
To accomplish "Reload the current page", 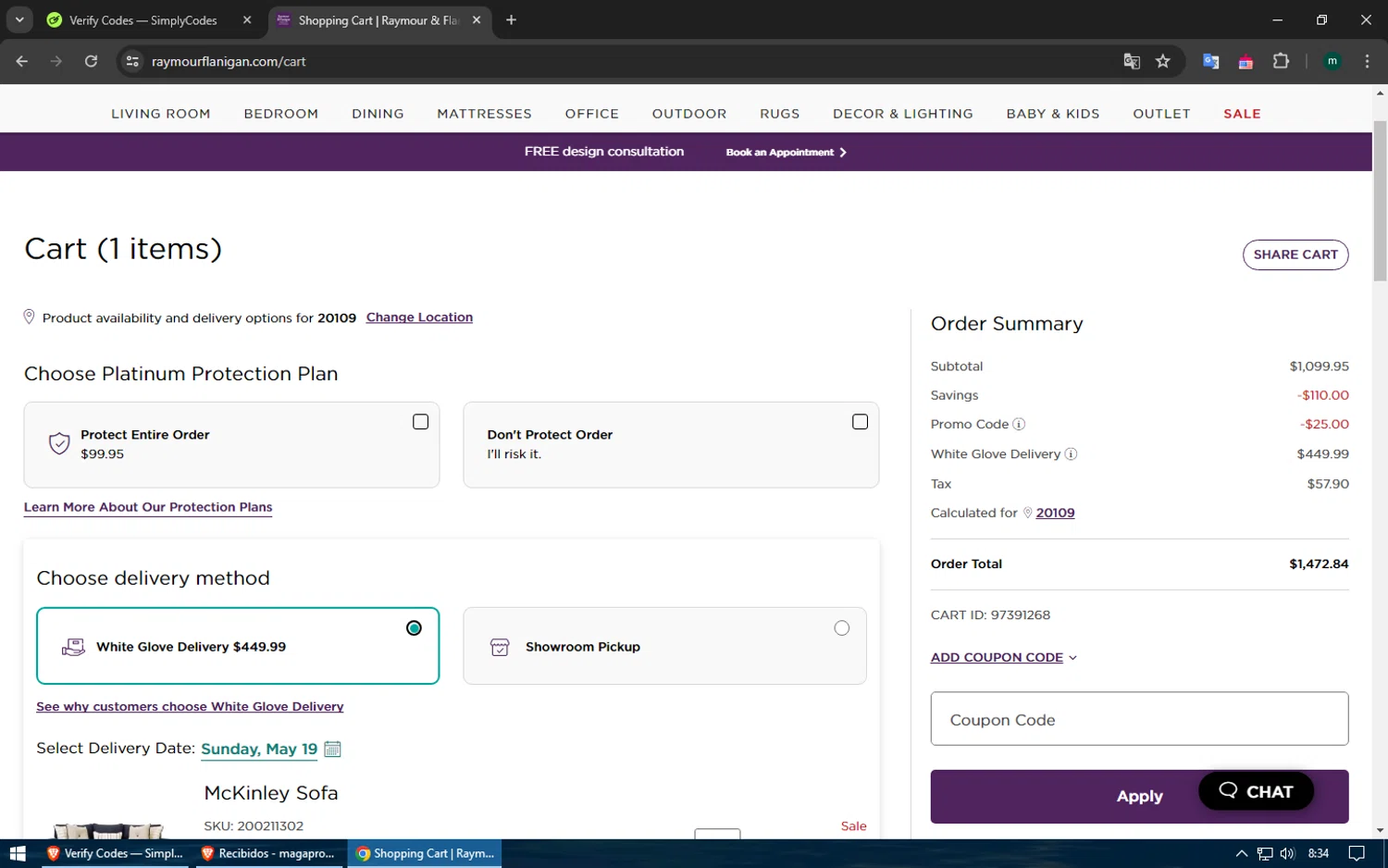I will [91, 61].
